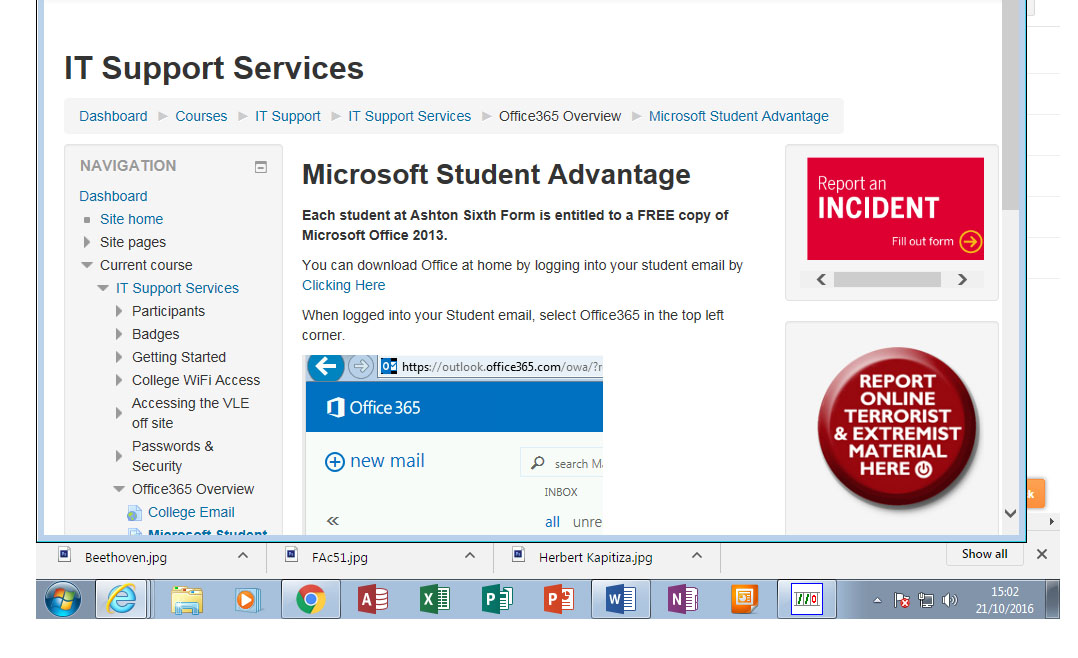1078x658 pixels.
Task: Expand College WiFi Access node
Action: pyautogui.click(x=119, y=380)
